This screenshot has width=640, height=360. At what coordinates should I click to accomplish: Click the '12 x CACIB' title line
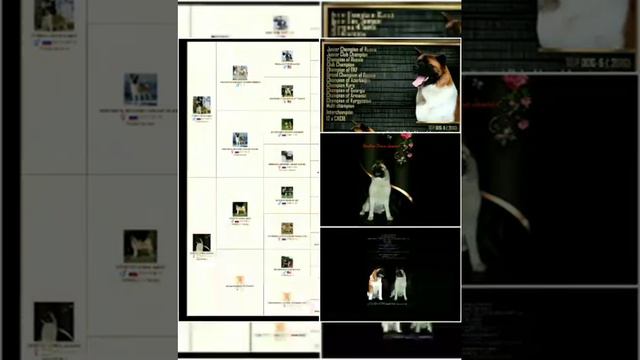[336, 118]
